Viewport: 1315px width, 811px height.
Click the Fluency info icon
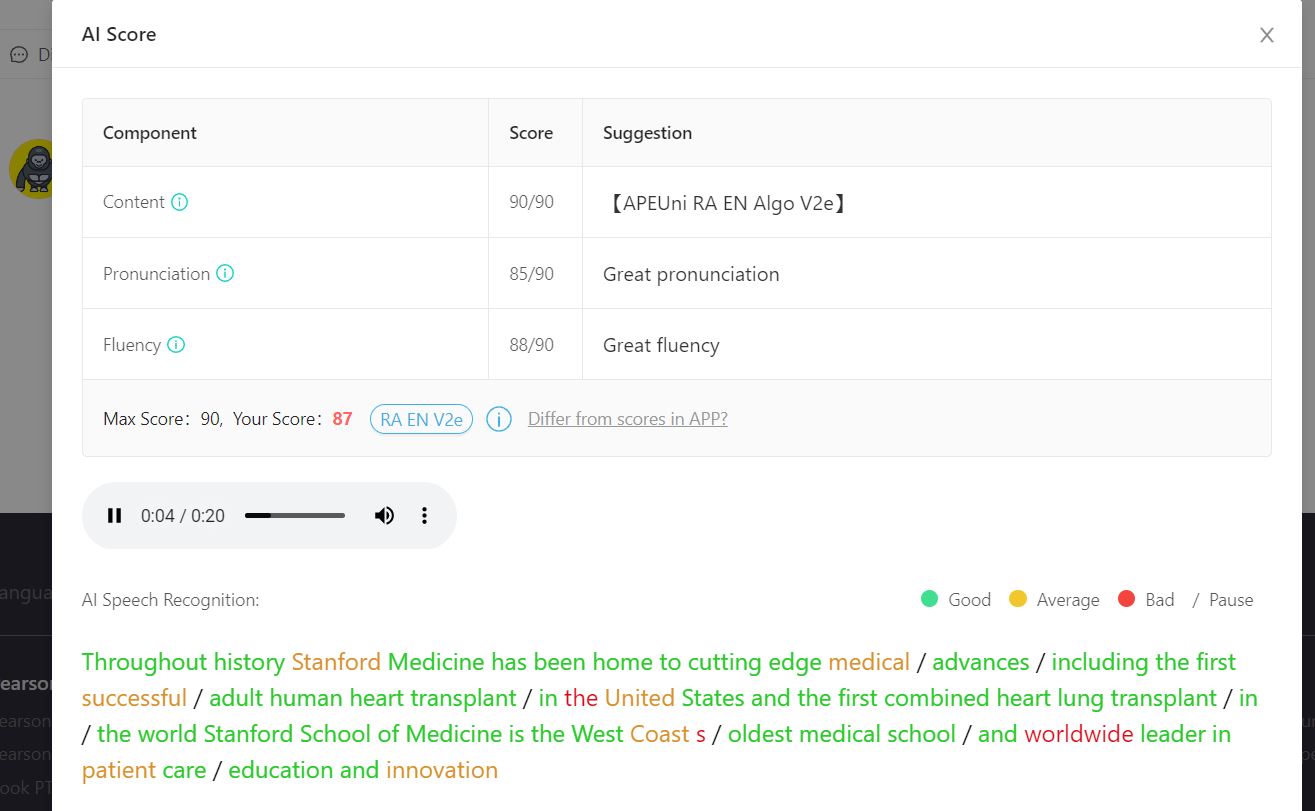click(176, 345)
